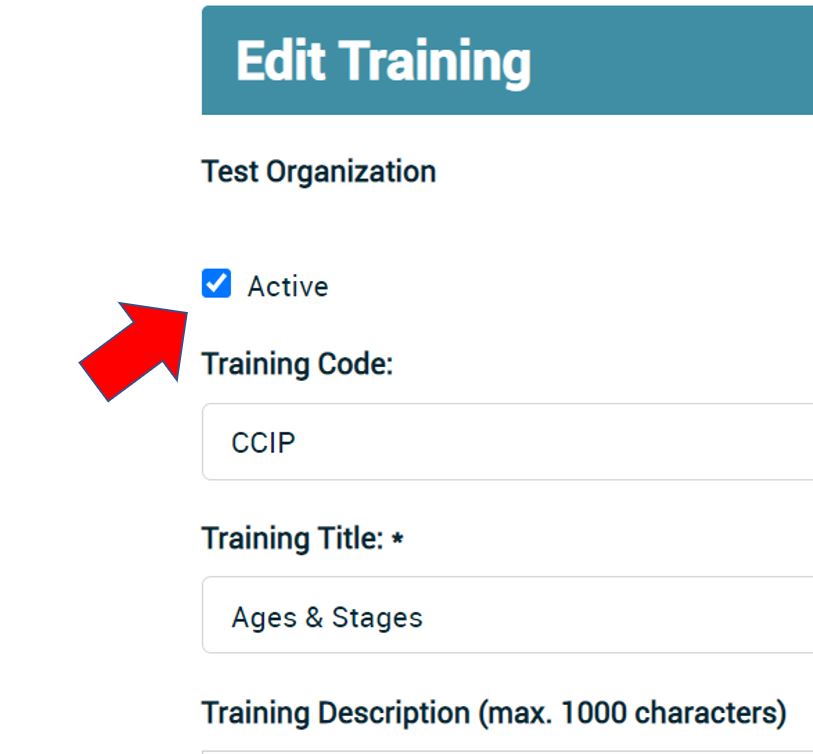Click the "Active" checkbox label text
This screenshot has width=813, height=754.
[288, 287]
